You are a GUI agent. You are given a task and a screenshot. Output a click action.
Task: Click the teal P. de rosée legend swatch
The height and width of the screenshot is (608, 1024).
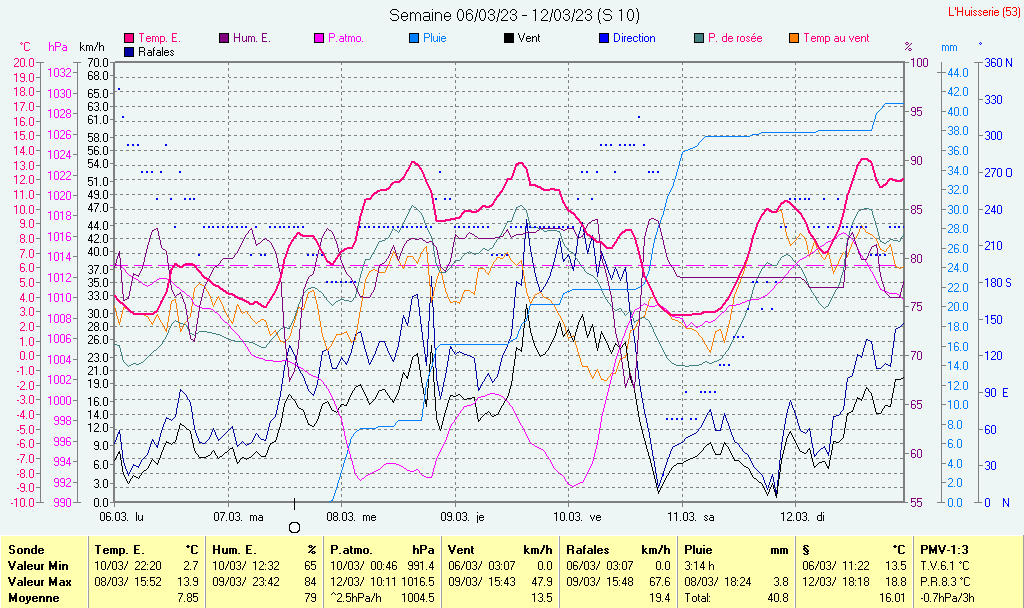[x=699, y=39]
